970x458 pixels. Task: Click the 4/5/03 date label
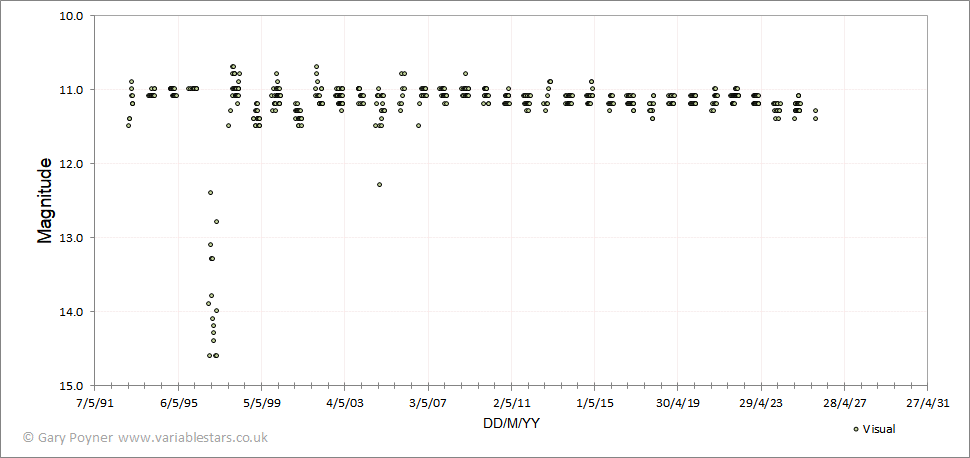[345, 404]
